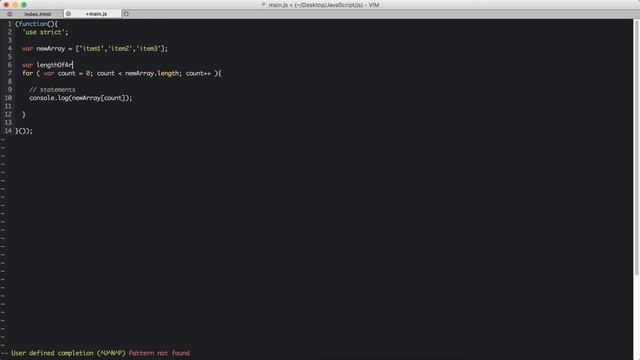
Task: Click the 'item3' string in array
Action: [x=149, y=49]
